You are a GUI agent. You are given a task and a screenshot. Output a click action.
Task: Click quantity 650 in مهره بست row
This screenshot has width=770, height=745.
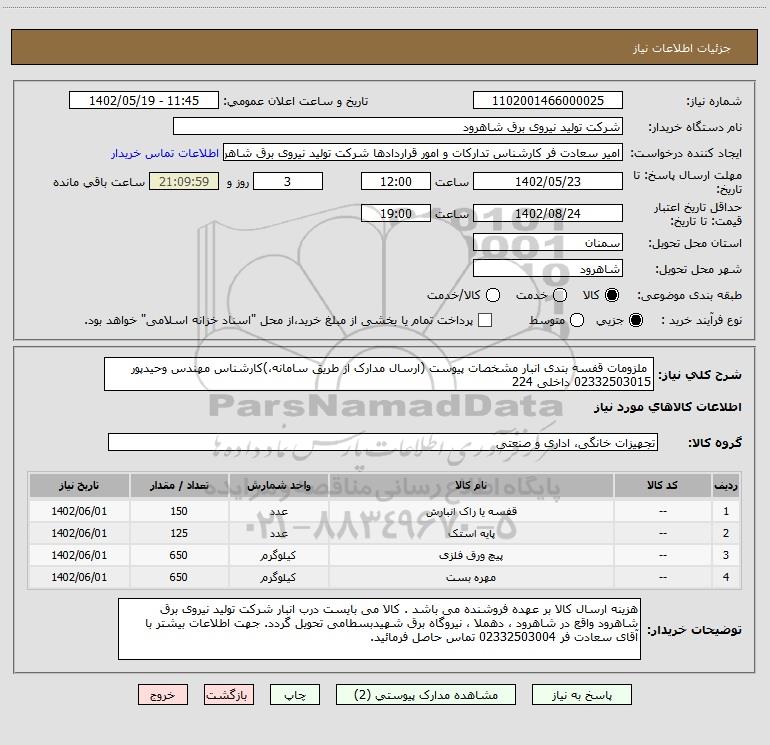pos(179,578)
